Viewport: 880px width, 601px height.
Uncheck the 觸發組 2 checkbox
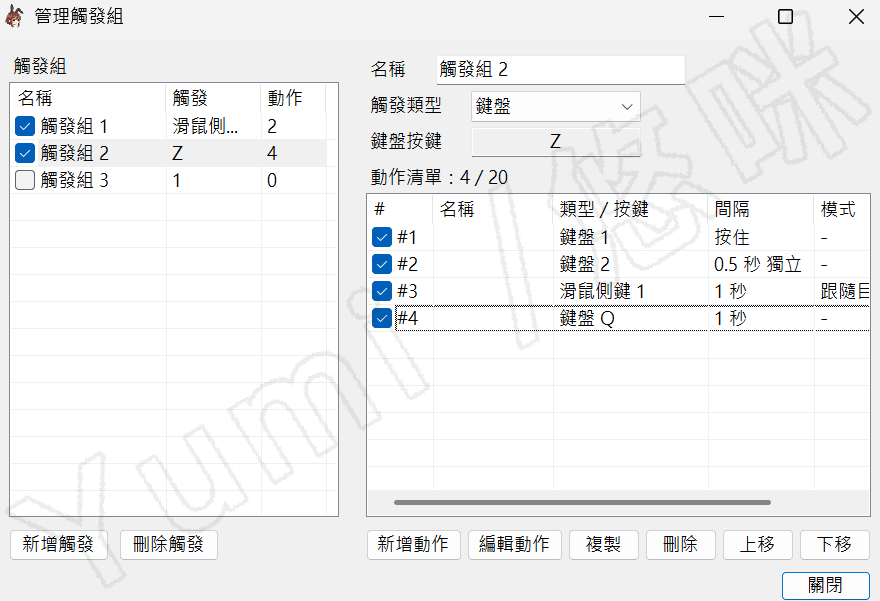[25, 153]
